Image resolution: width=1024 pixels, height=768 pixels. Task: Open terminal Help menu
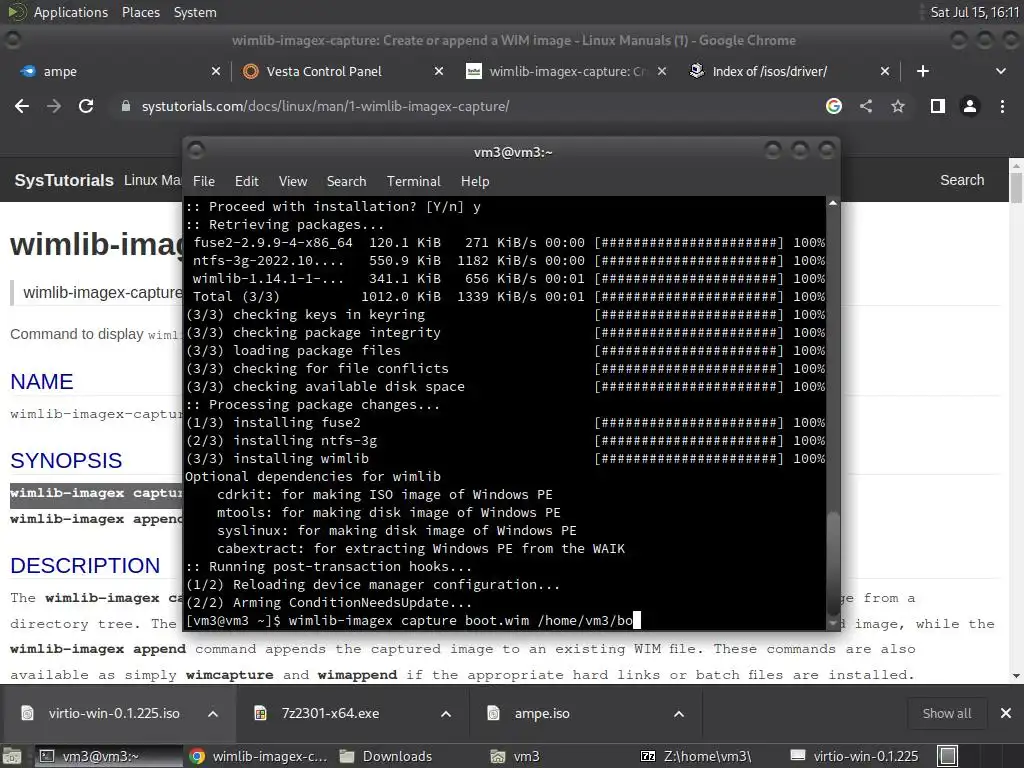click(x=475, y=182)
